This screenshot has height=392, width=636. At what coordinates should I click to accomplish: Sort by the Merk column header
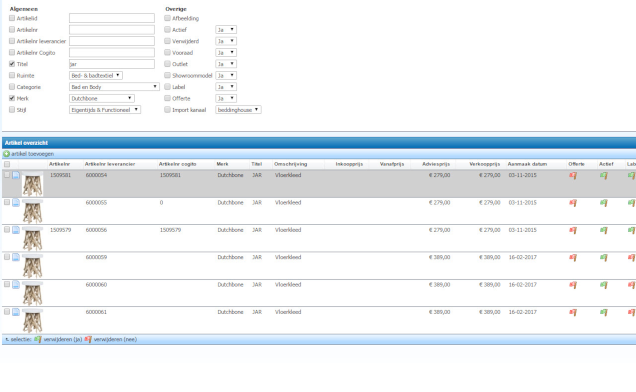coord(222,164)
